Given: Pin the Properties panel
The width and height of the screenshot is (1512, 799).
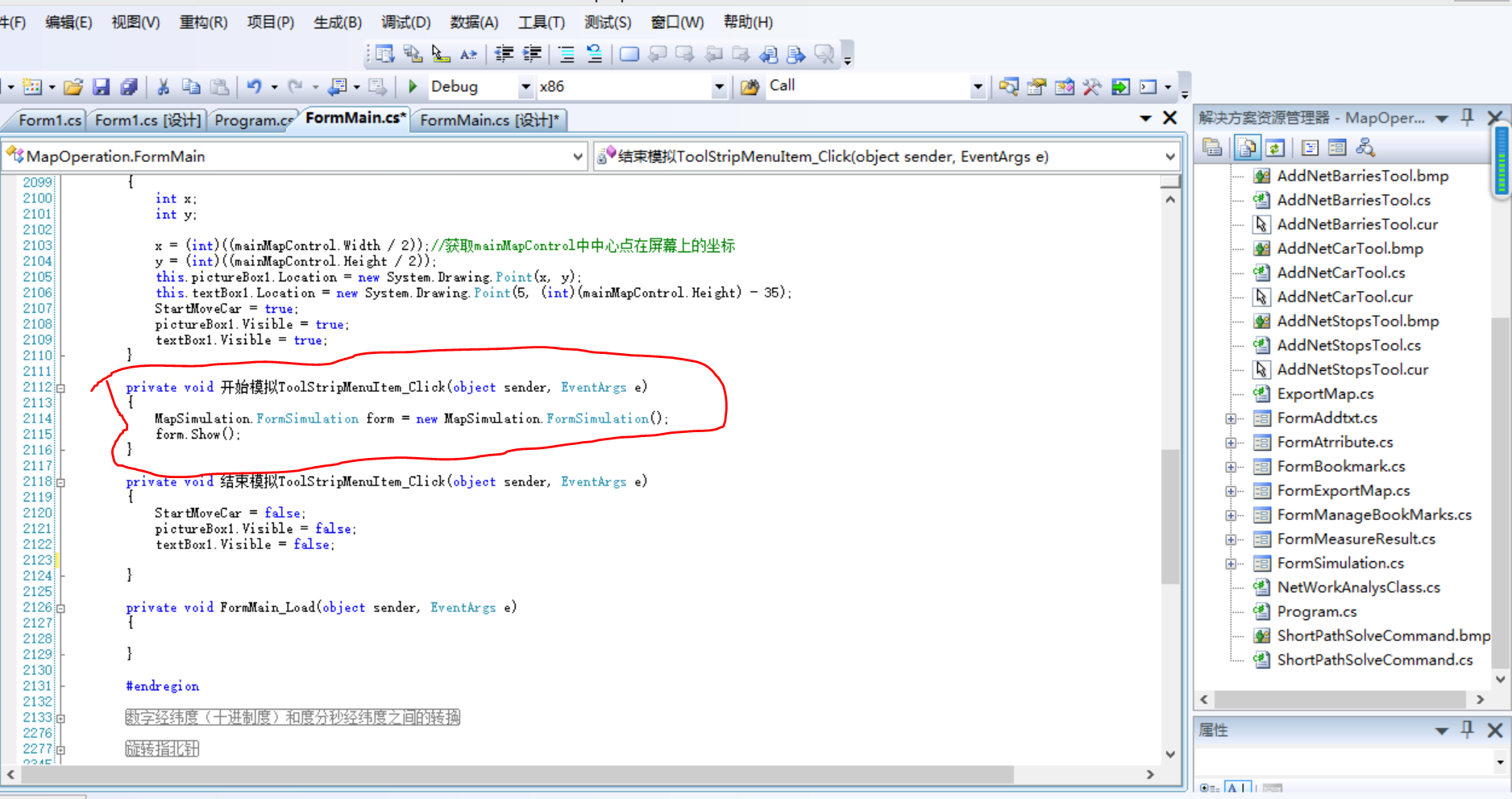Looking at the screenshot, I should pyautogui.click(x=1468, y=730).
